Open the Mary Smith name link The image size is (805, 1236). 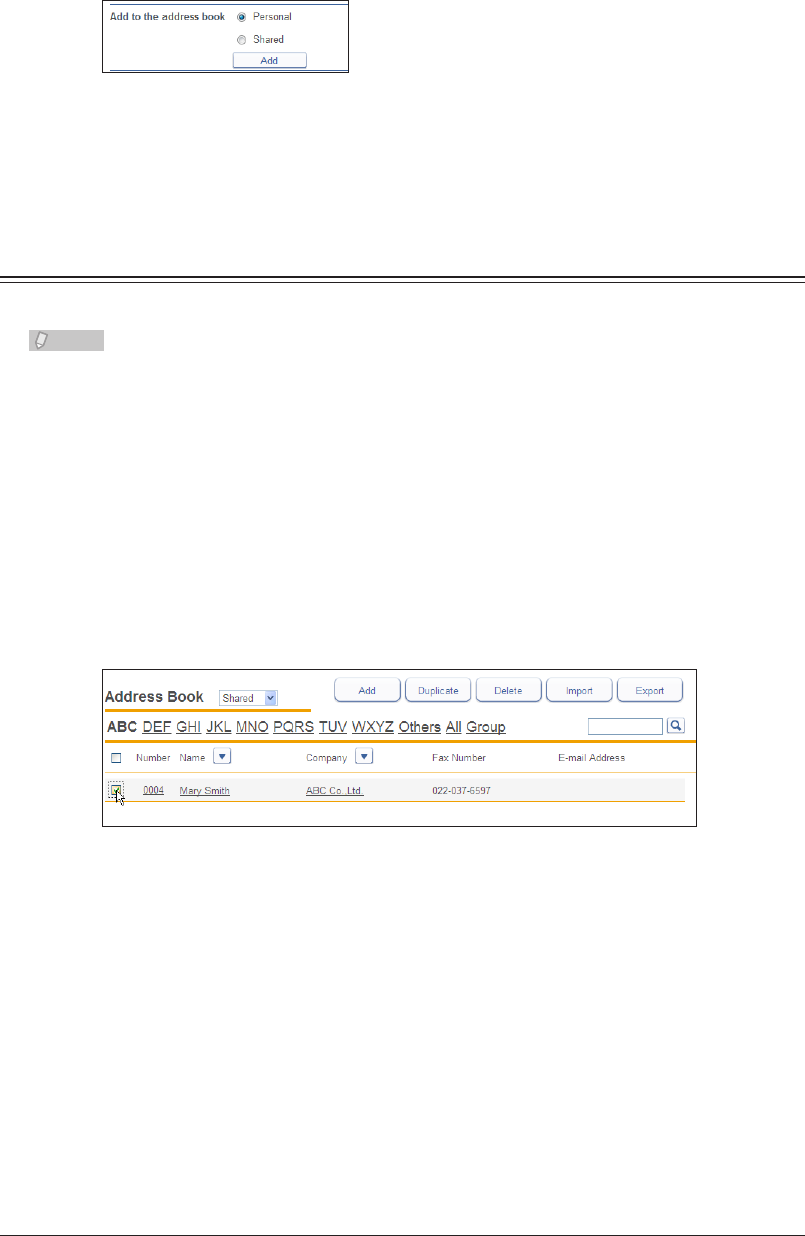pos(204,791)
